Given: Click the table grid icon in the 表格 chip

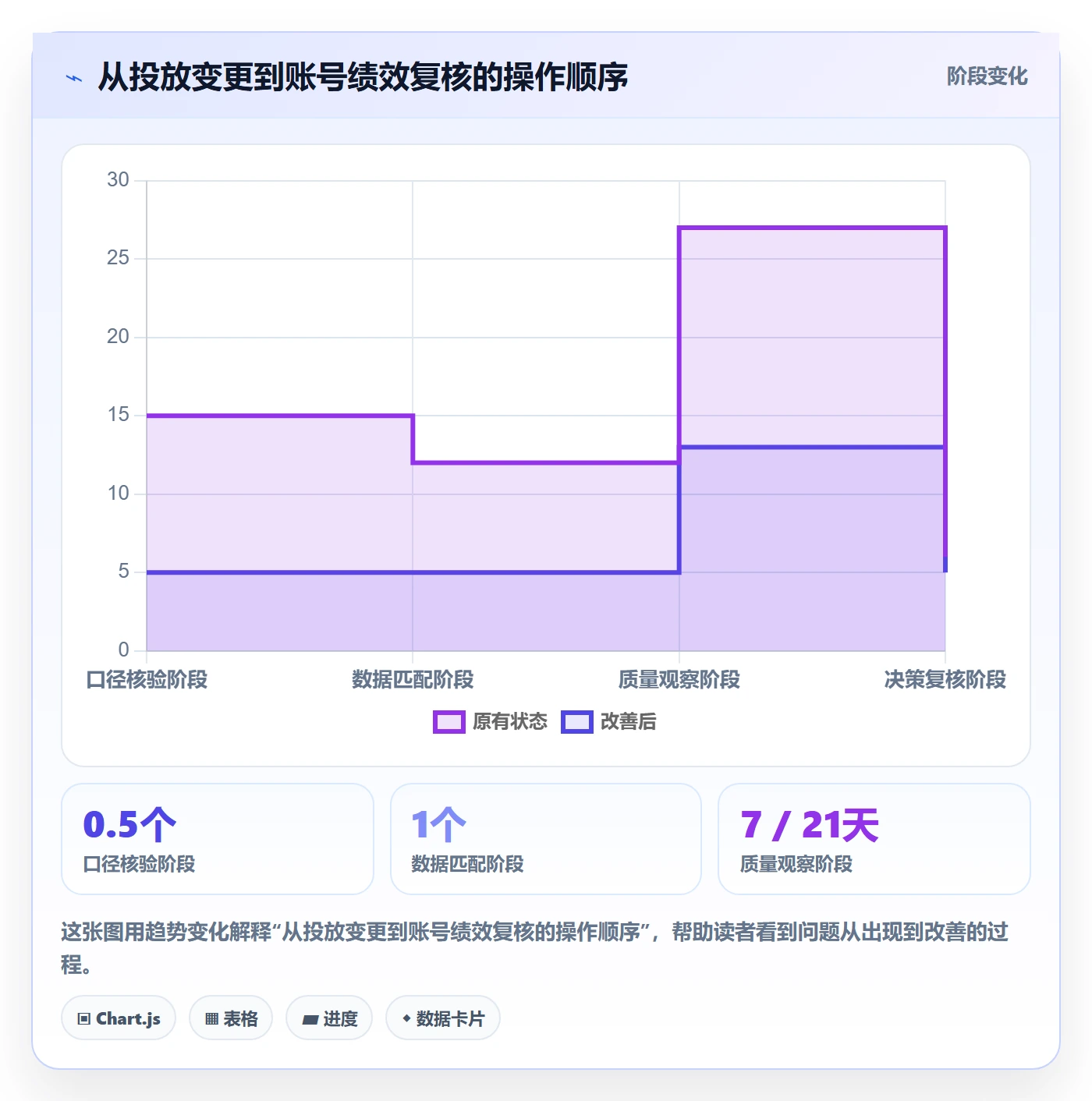Looking at the screenshot, I should pos(211,1018).
